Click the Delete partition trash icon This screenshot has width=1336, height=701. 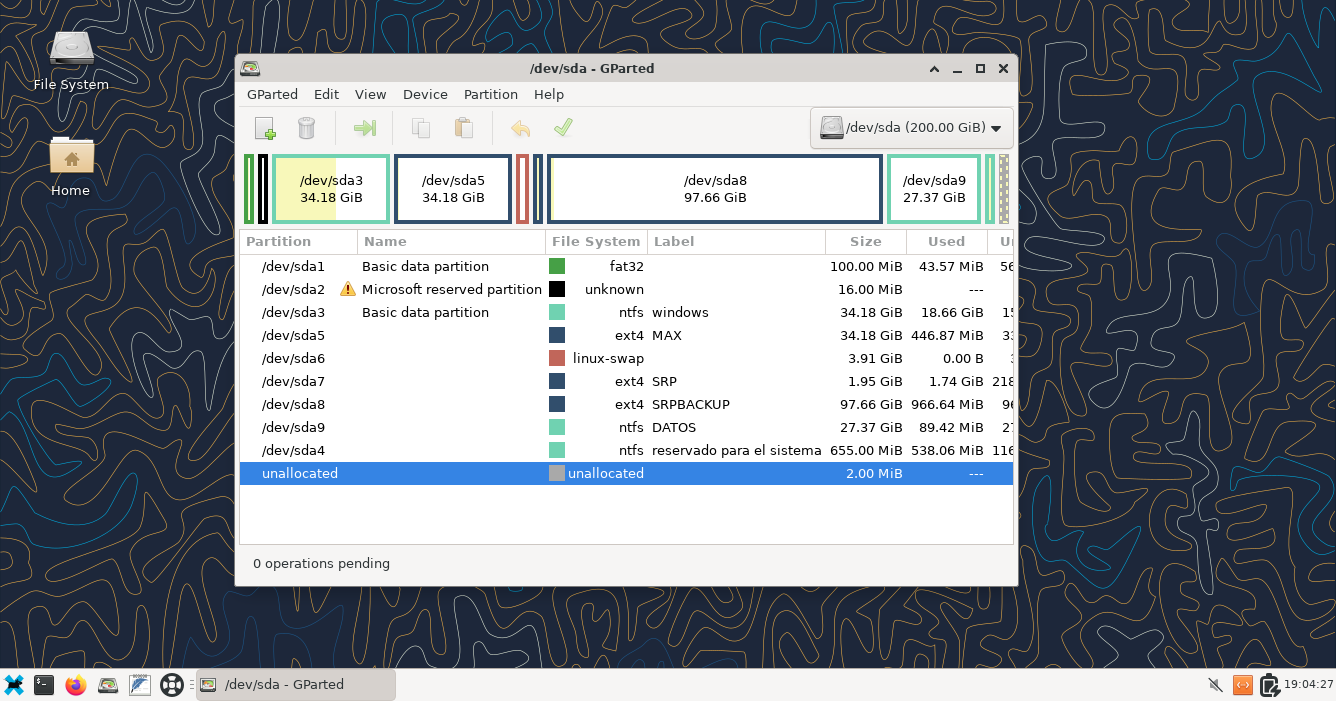pyautogui.click(x=307, y=128)
